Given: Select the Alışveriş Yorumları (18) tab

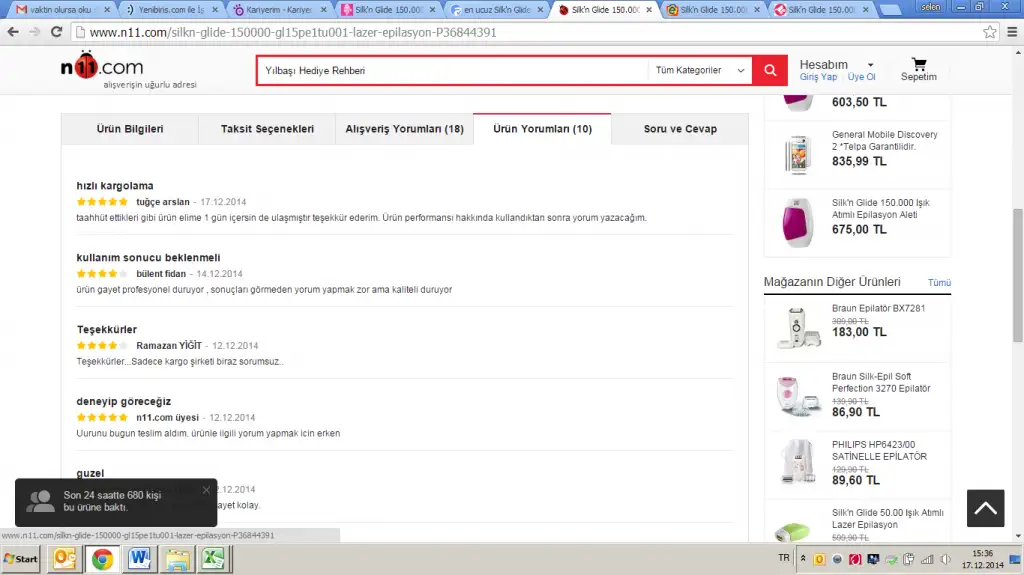Looking at the screenshot, I should (404, 129).
